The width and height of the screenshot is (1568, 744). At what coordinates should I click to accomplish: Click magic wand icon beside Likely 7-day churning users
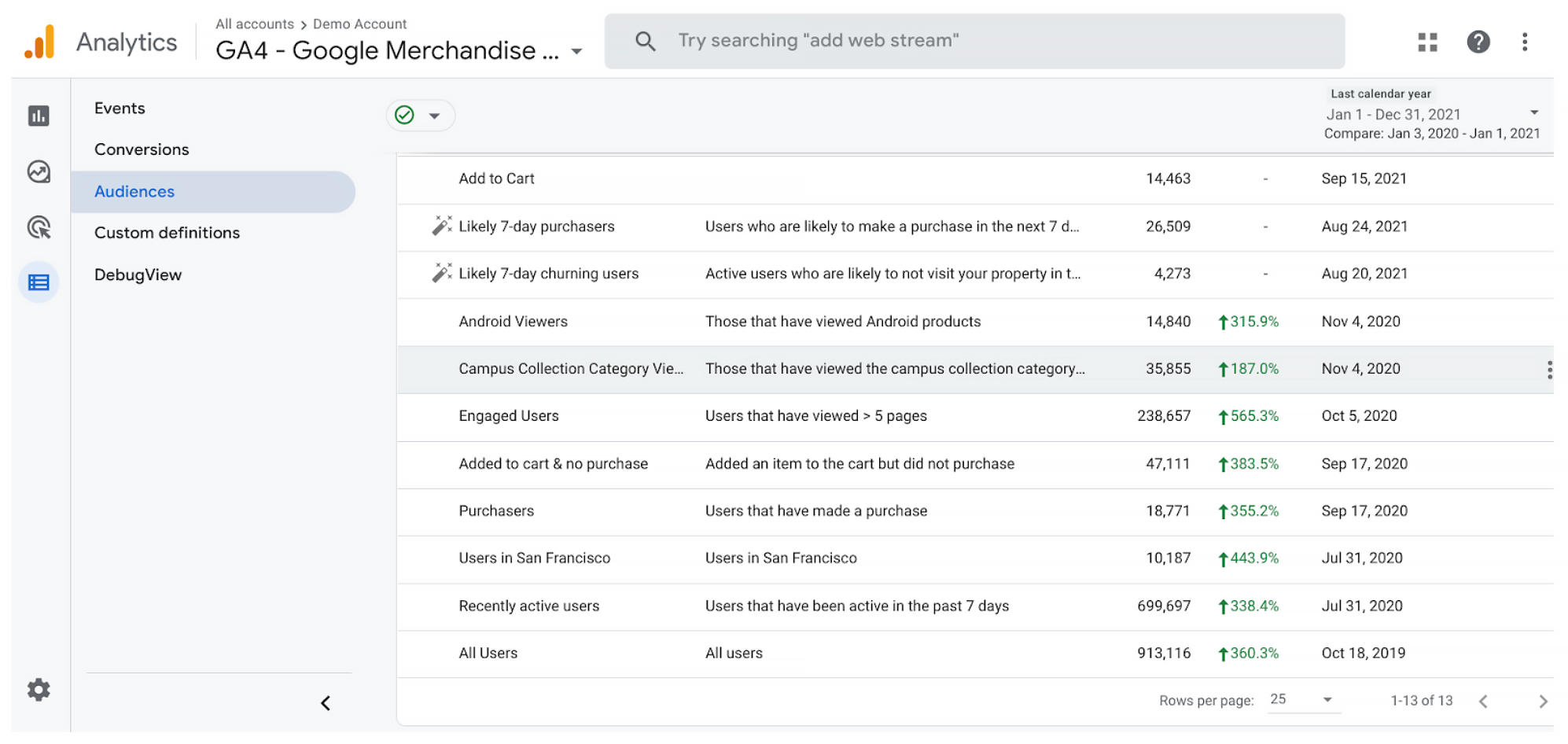pyautogui.click(x=441, y=273)
